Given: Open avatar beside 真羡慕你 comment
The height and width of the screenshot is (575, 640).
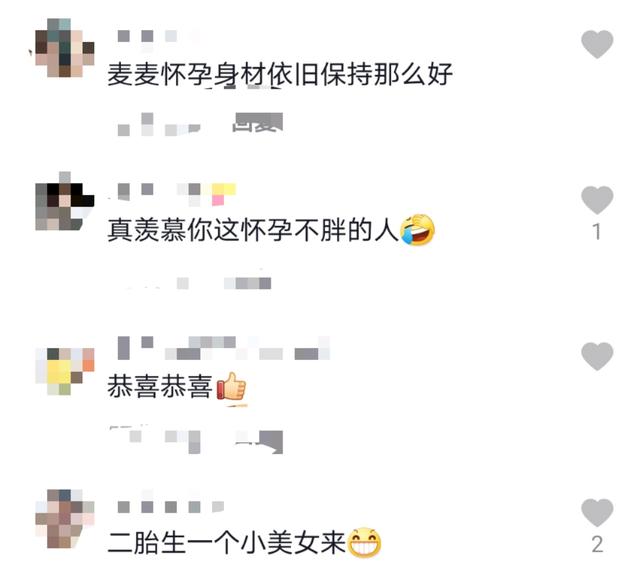Looking at the screenshot, I should (x=64, y=201).
